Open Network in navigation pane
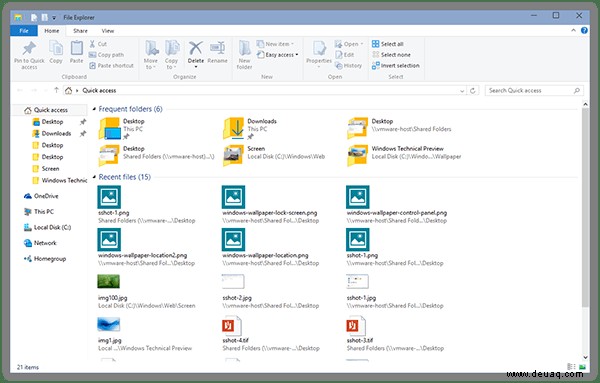Viewport: 600px width, 383px height. [40, 243]
